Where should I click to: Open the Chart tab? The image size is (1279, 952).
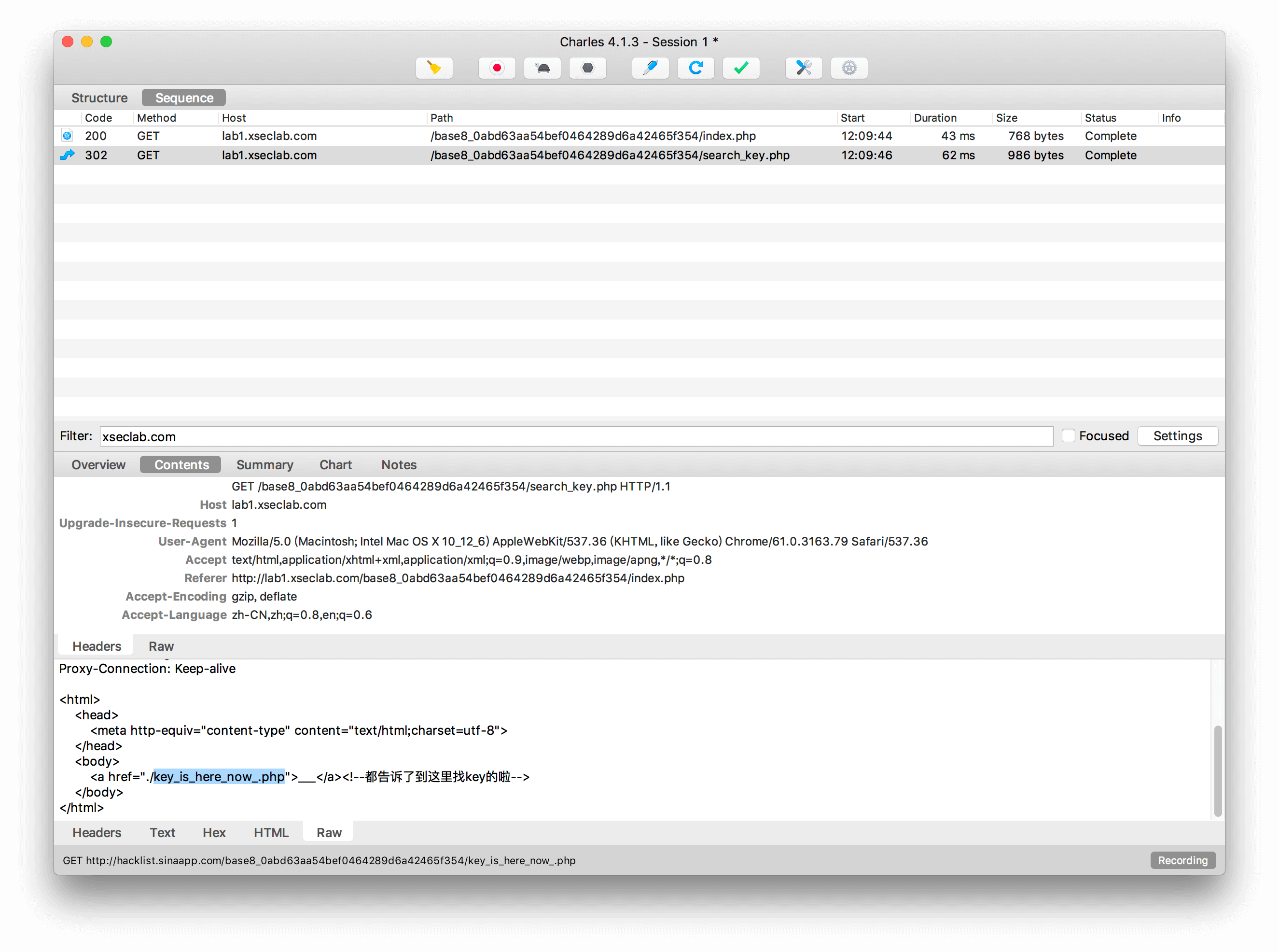pyautogui.click(x=336, y=465)
